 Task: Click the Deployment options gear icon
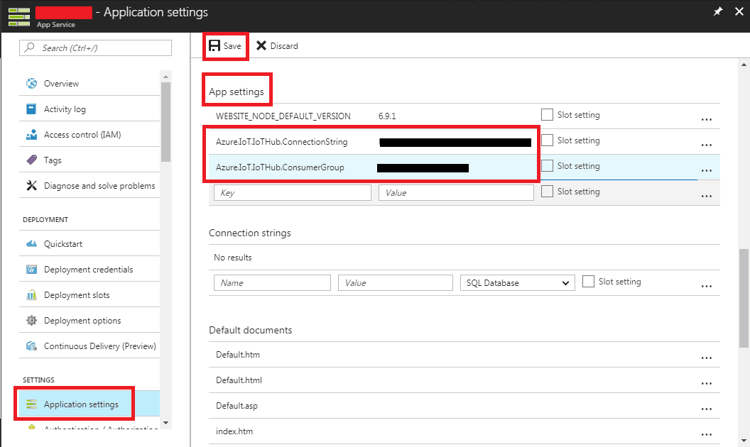point(32,320)
